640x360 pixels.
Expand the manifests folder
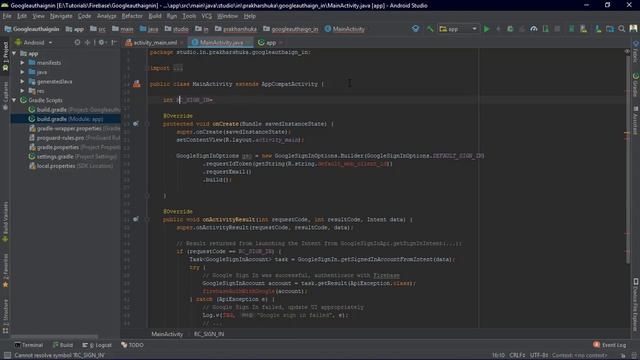(x=22, y=62)
